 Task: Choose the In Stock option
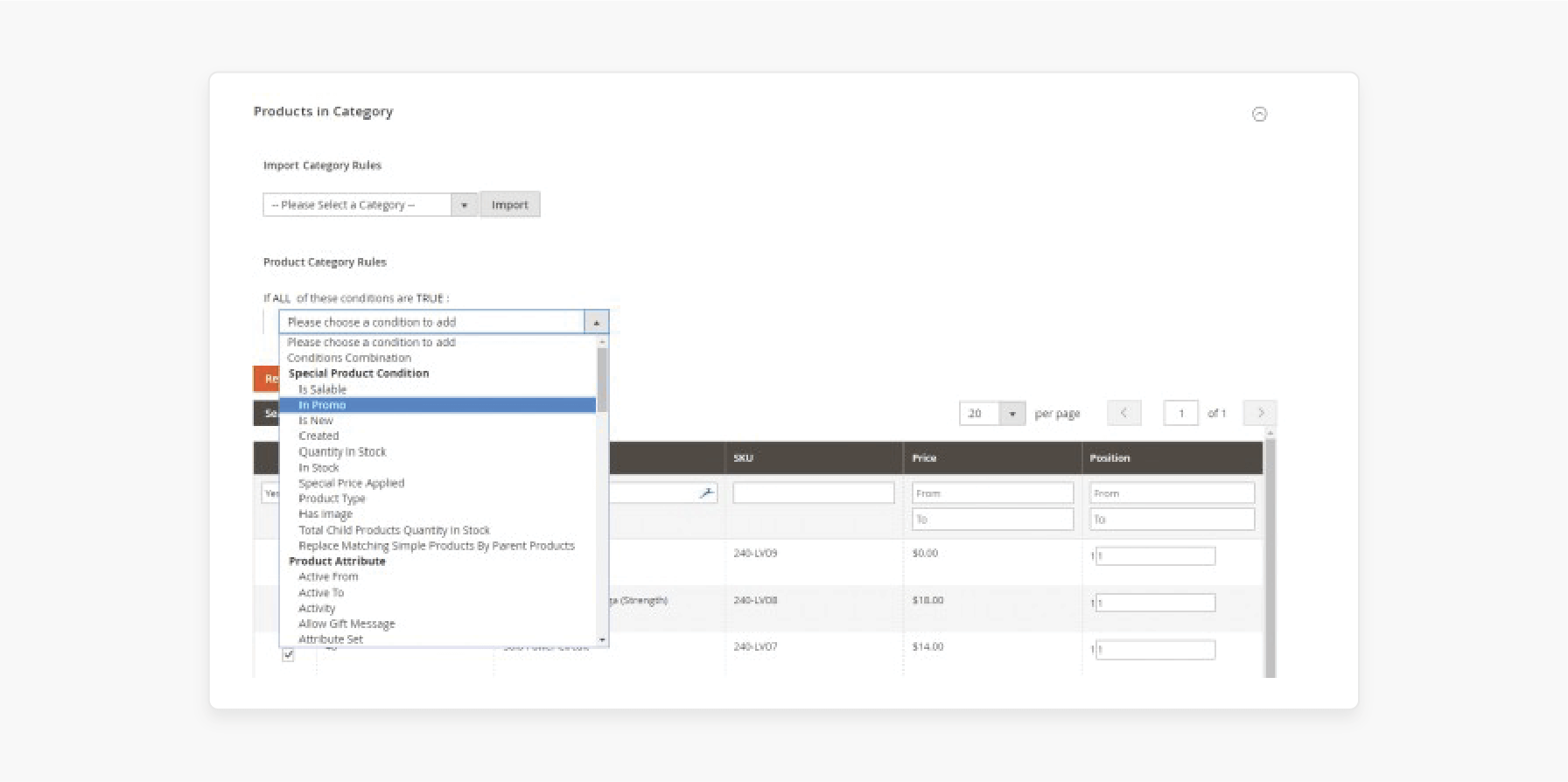[x=318, y=467]
